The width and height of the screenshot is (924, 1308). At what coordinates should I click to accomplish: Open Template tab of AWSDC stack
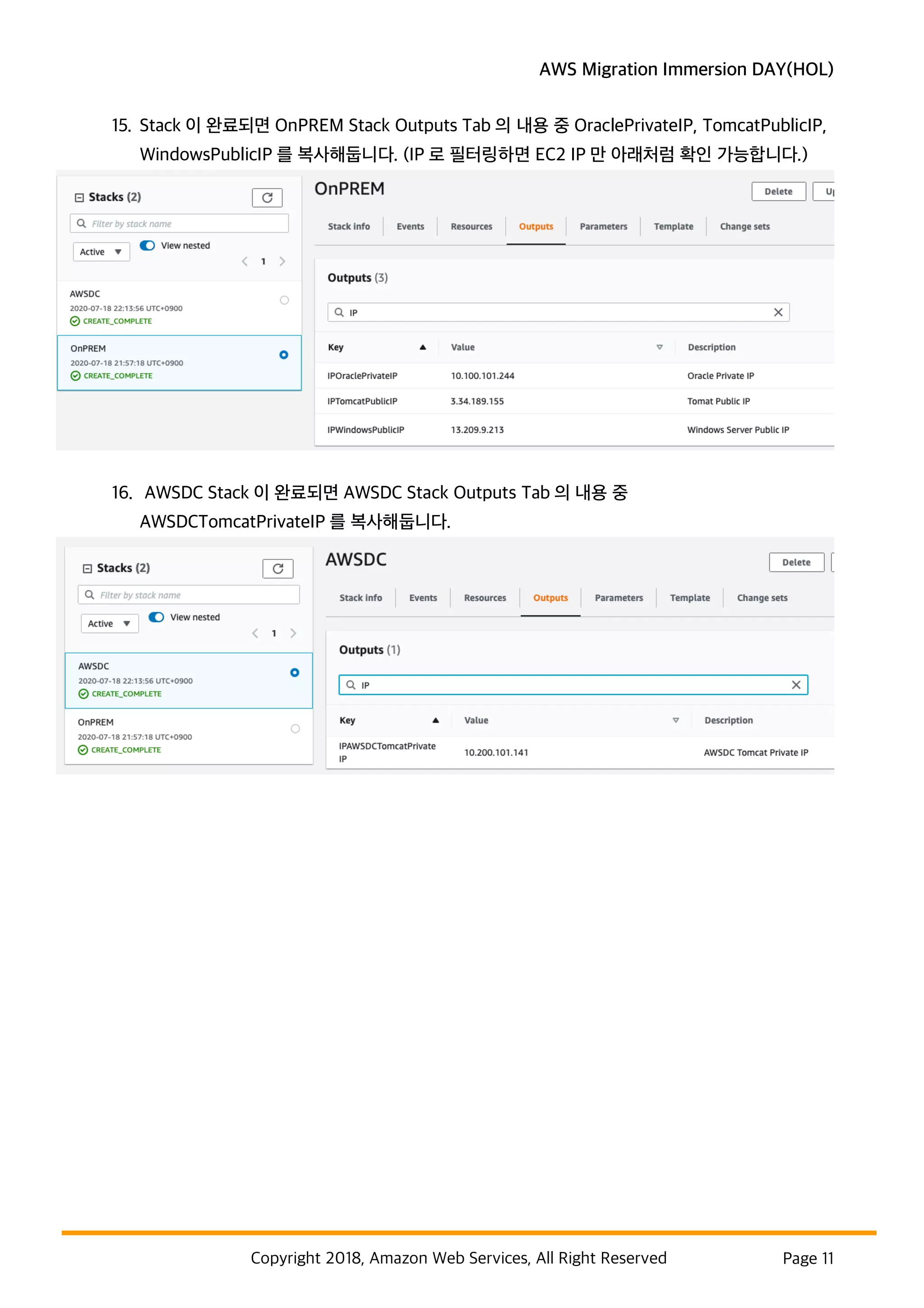689,598
